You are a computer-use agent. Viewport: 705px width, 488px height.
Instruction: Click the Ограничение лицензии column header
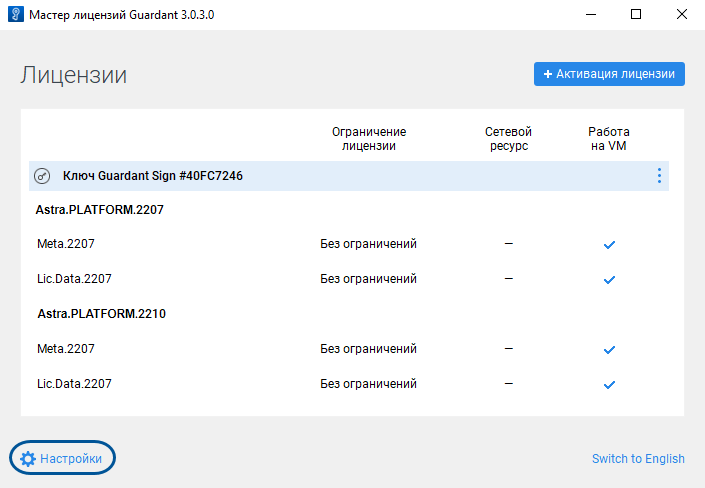click(x=368, y=139)
